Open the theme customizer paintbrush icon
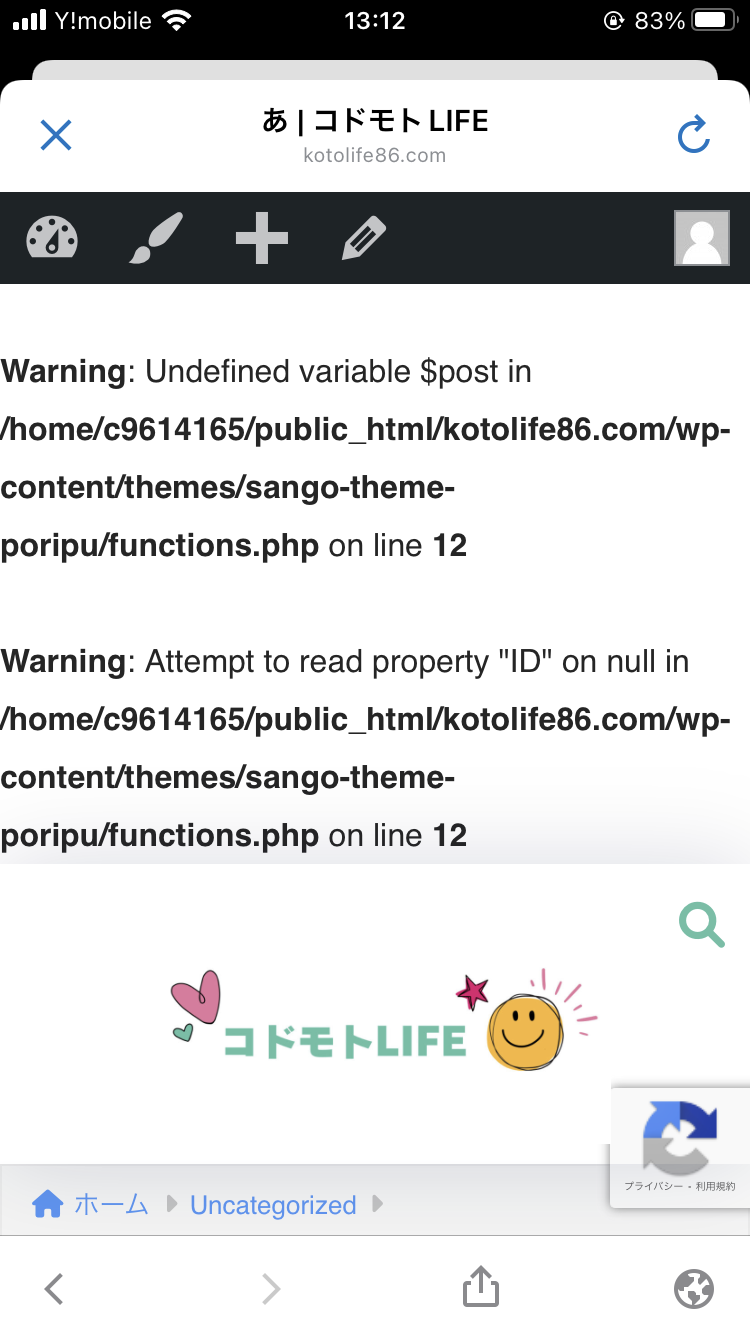 [x=156, y=238]
